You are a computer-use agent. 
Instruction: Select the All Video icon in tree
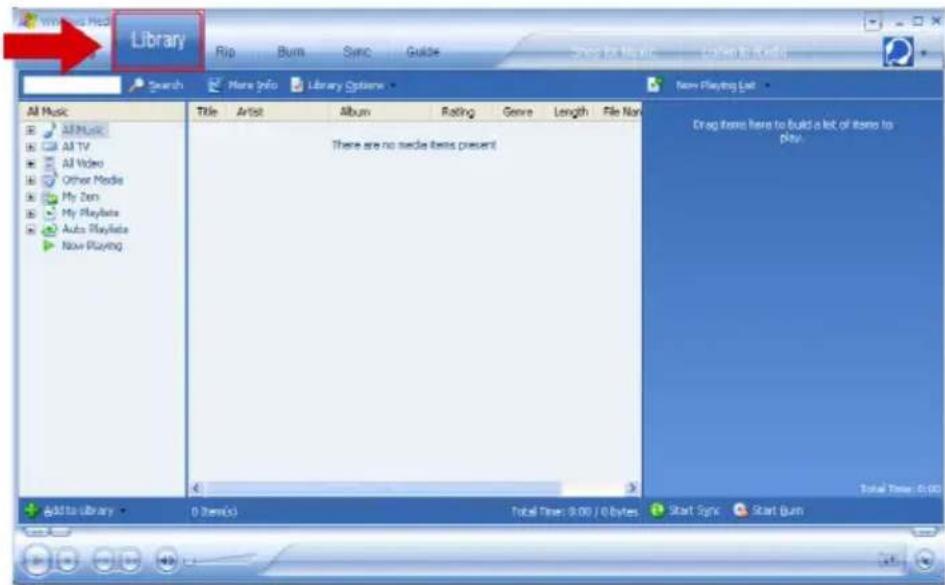click(x=49, y=163)
